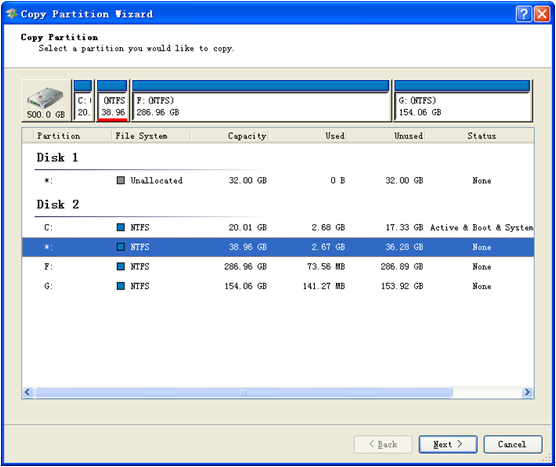Click the disabled Back button
The width and height of the screenshot is (556, 467).
(383, 444)
